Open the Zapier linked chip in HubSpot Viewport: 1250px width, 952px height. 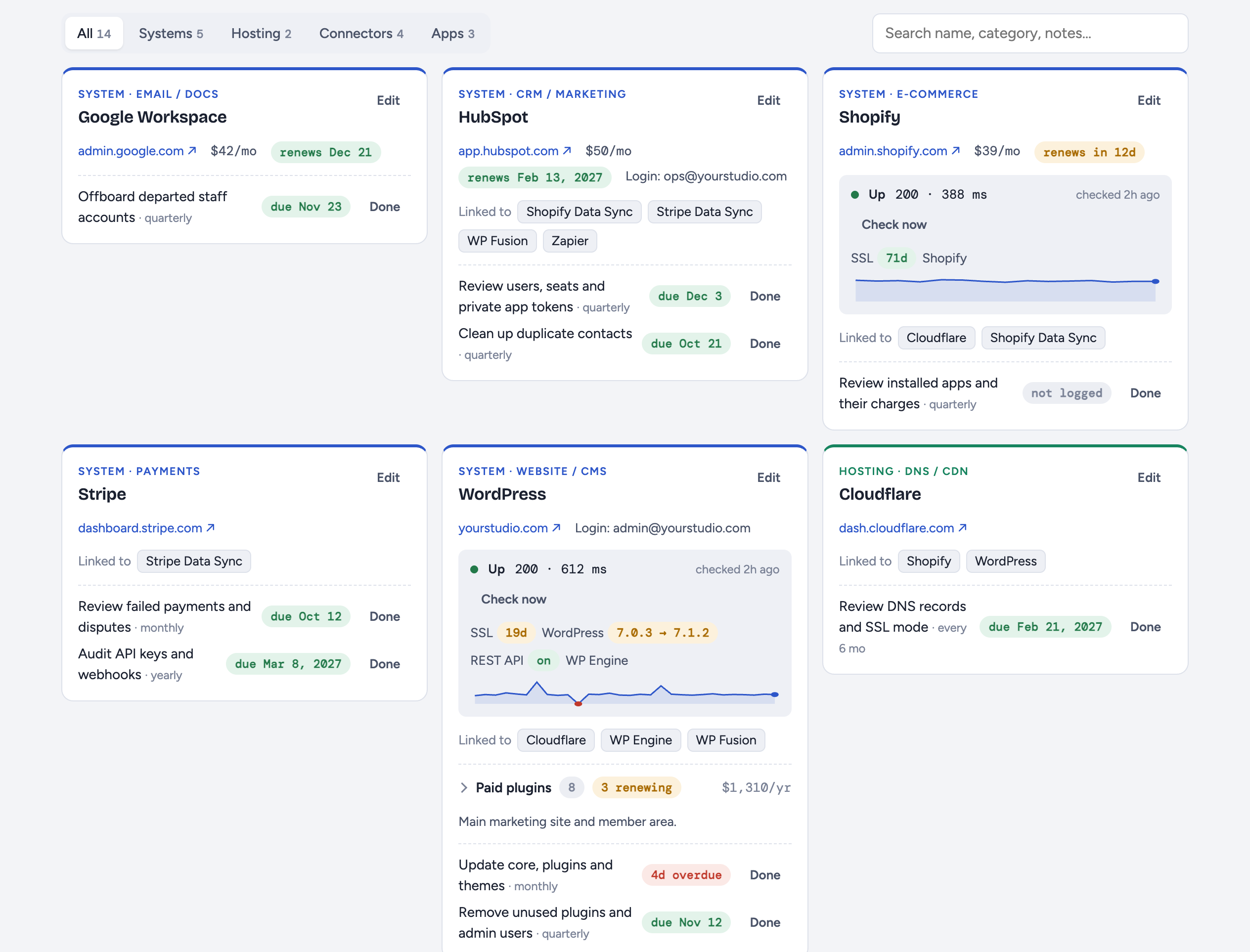pos(570,241)
